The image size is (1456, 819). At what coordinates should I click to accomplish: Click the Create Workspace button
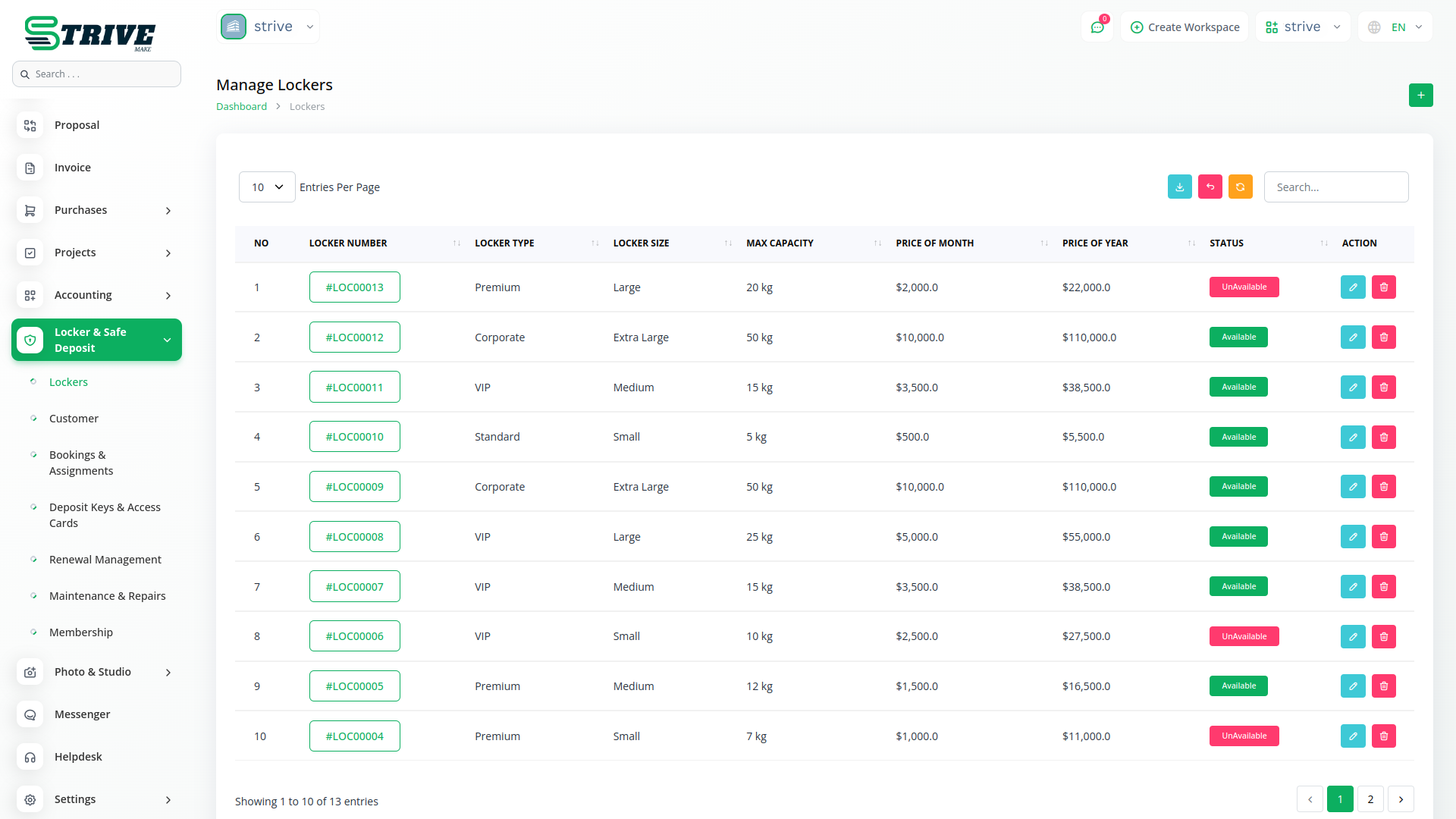click(1185, 27)
